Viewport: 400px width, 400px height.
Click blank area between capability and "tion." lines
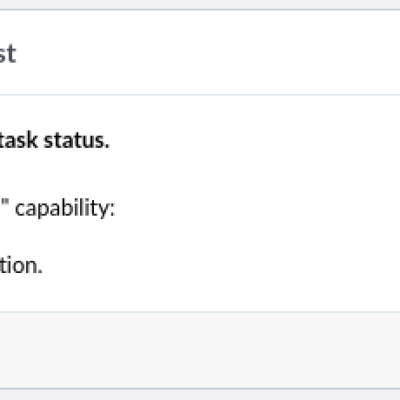200,237
